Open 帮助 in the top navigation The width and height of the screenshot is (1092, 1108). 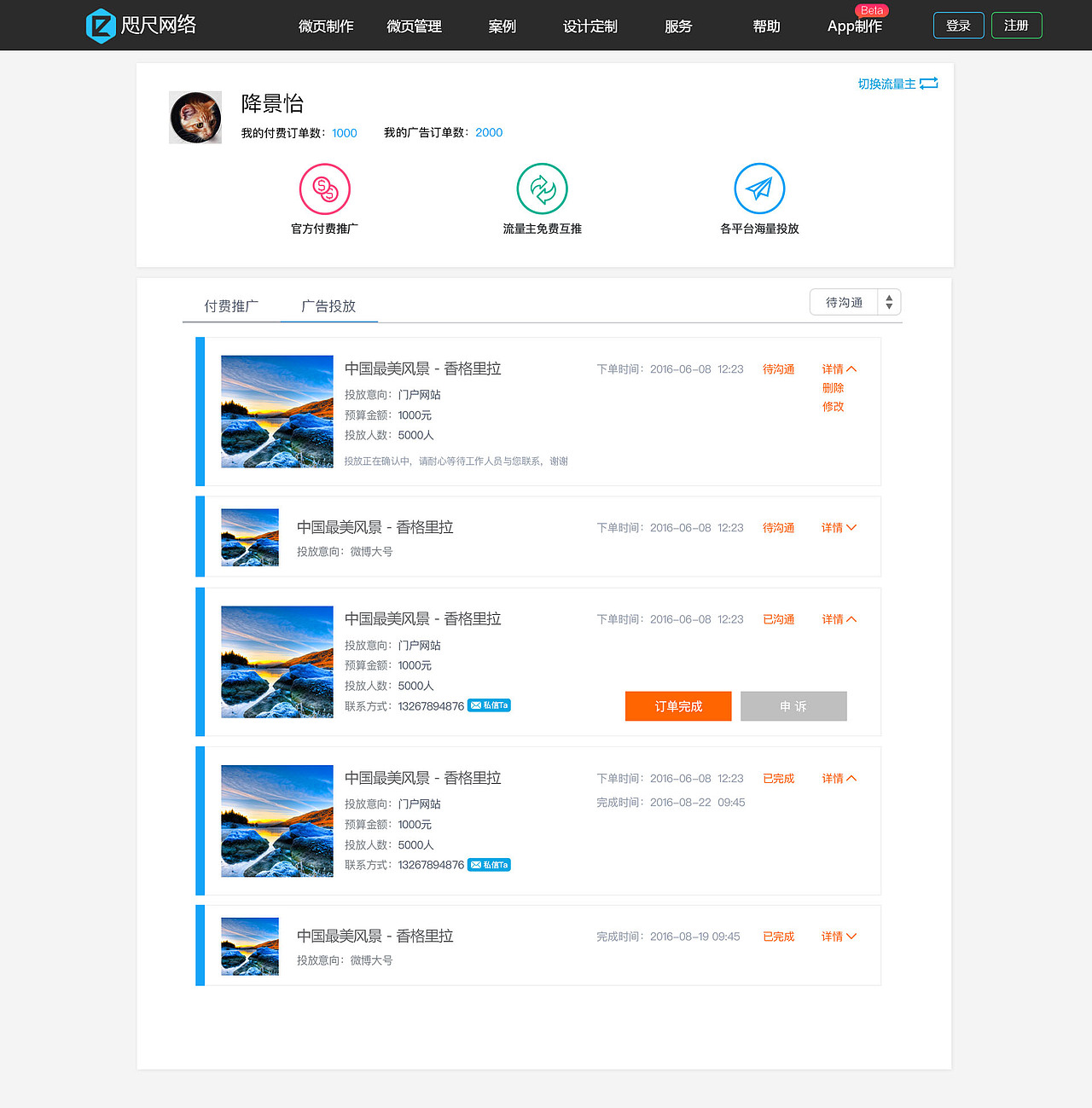pos(766,26)
